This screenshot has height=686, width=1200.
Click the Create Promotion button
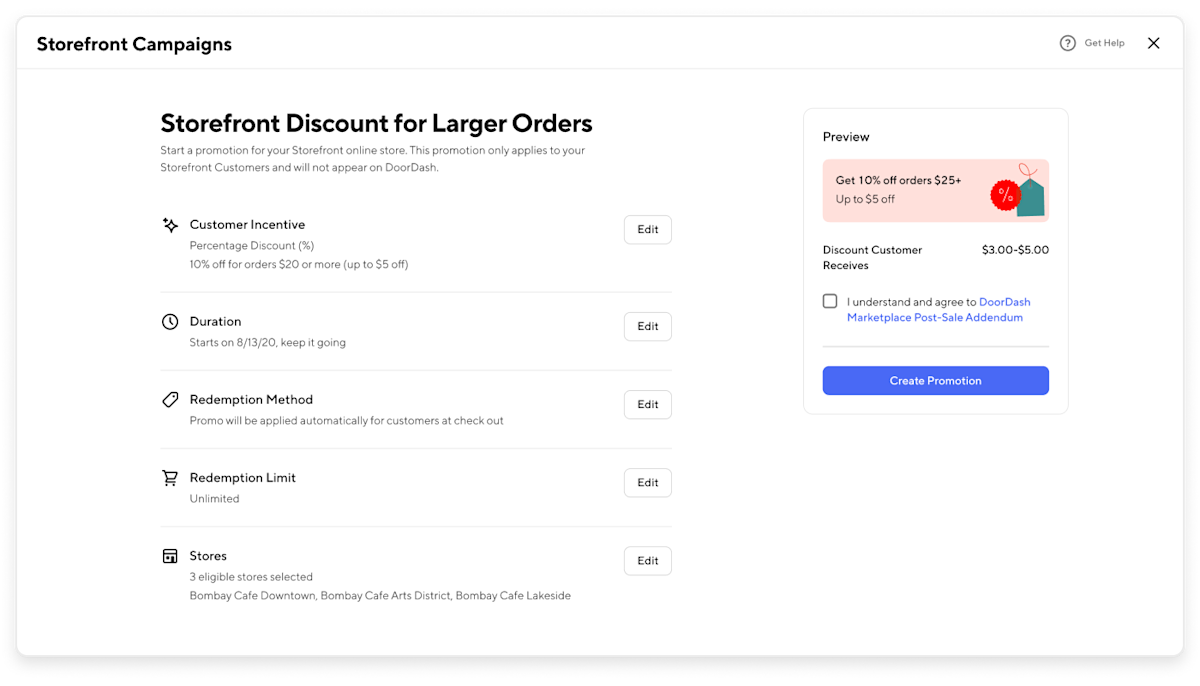(935, 380)
